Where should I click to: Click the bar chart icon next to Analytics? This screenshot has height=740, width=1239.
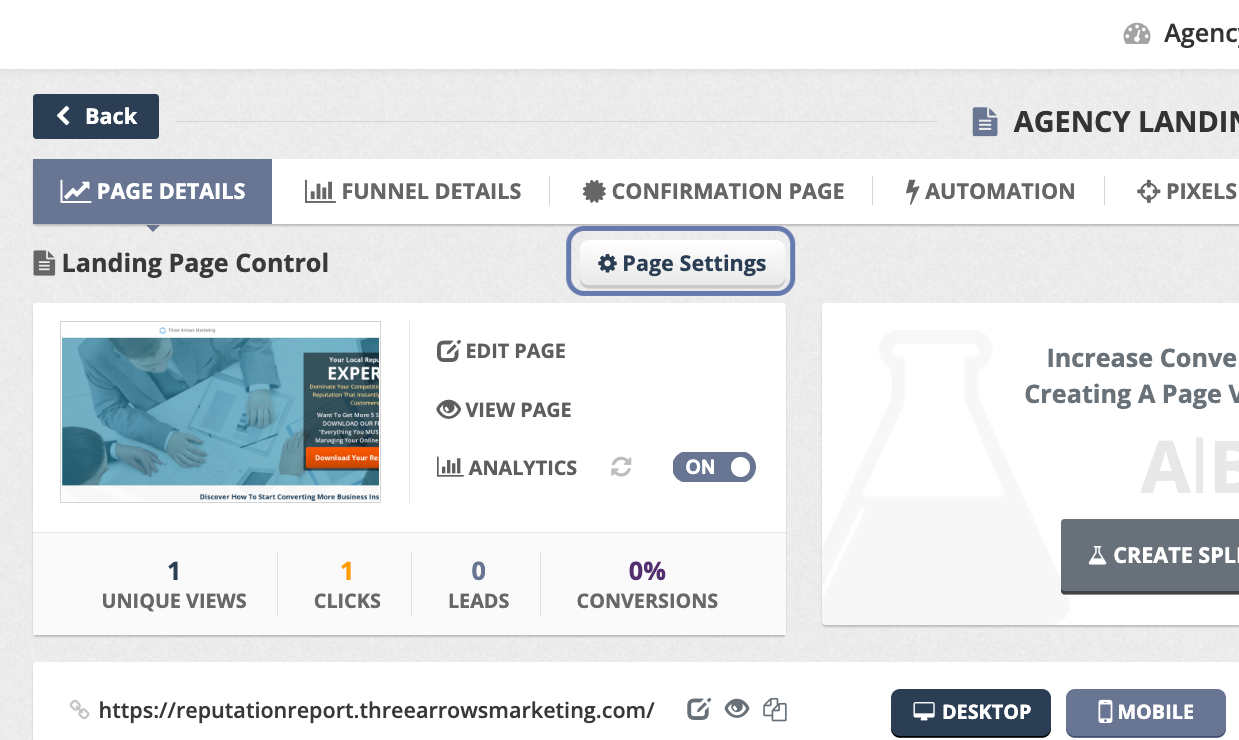tap(450, 467)
